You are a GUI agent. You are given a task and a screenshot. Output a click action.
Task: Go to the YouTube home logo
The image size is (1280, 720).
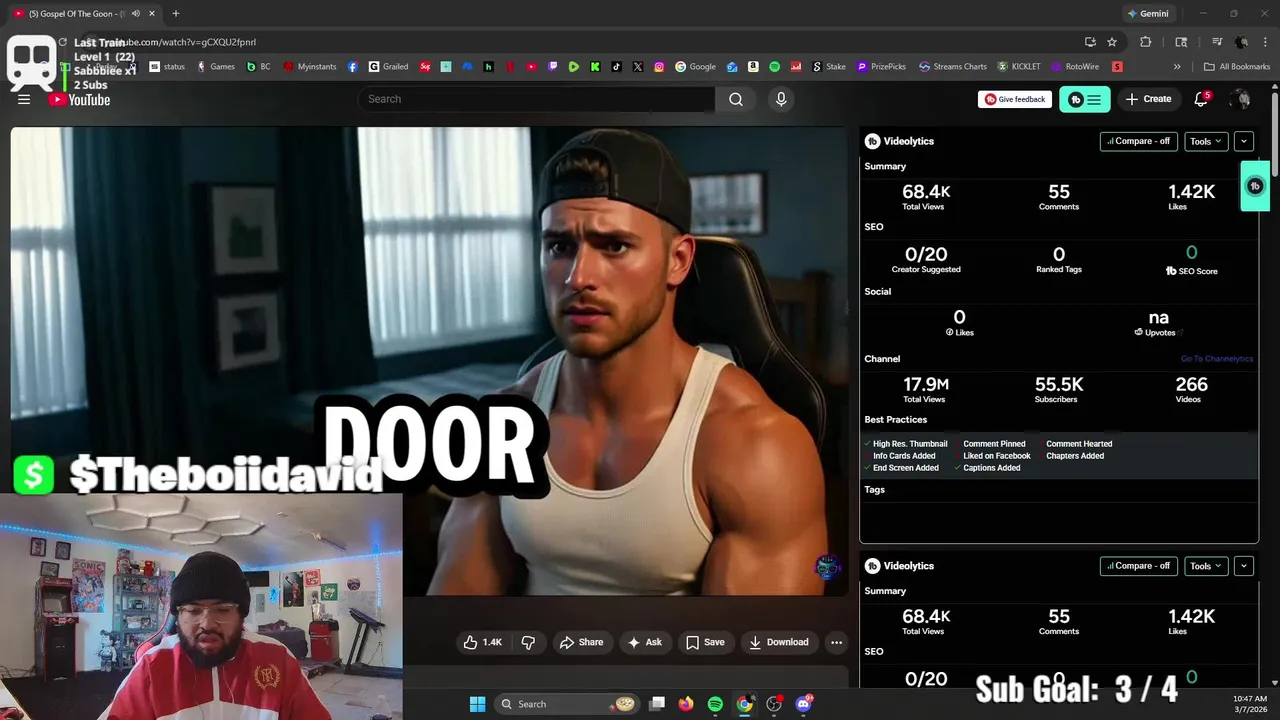pyautogui.click(x=79, y=99)
